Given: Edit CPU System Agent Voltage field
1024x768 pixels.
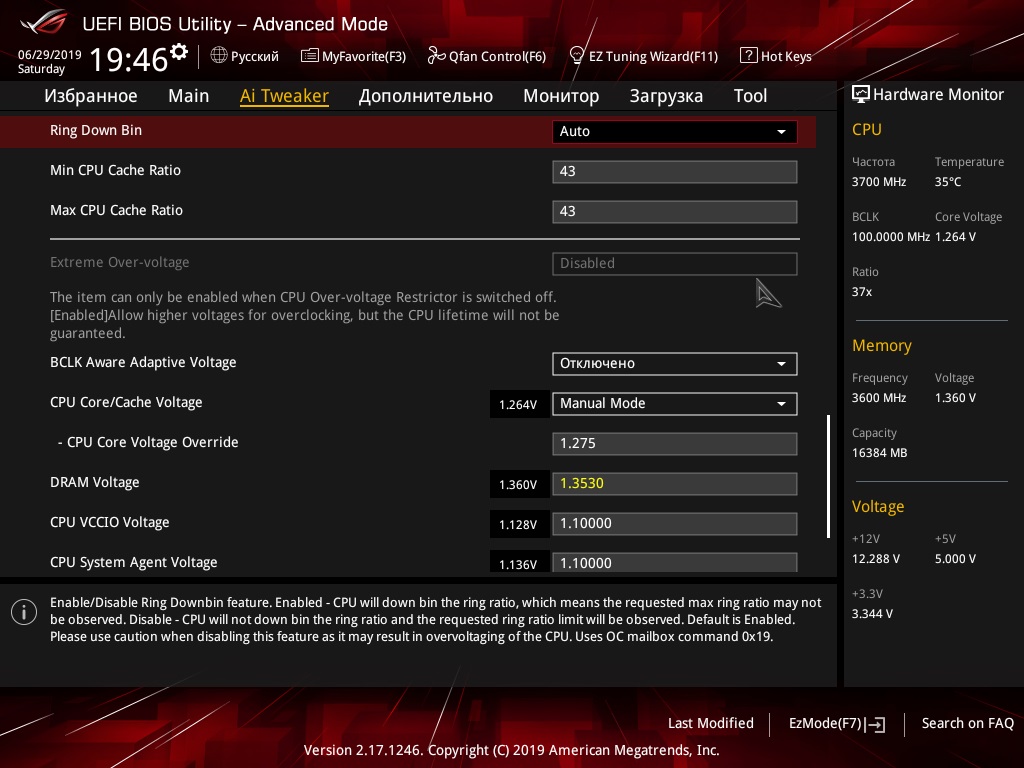Looking at the screenshot, I should (675, 562).
